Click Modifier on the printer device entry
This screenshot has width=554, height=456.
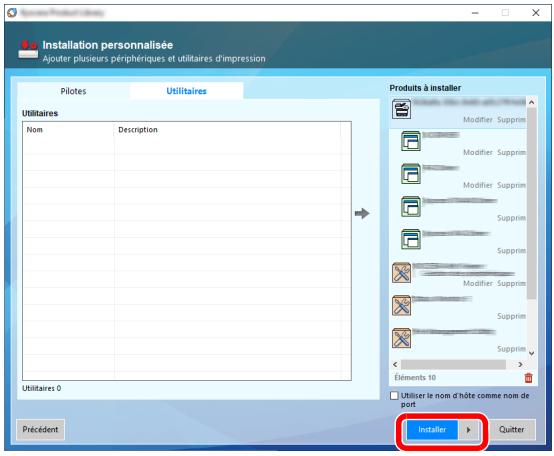[478, 120]
